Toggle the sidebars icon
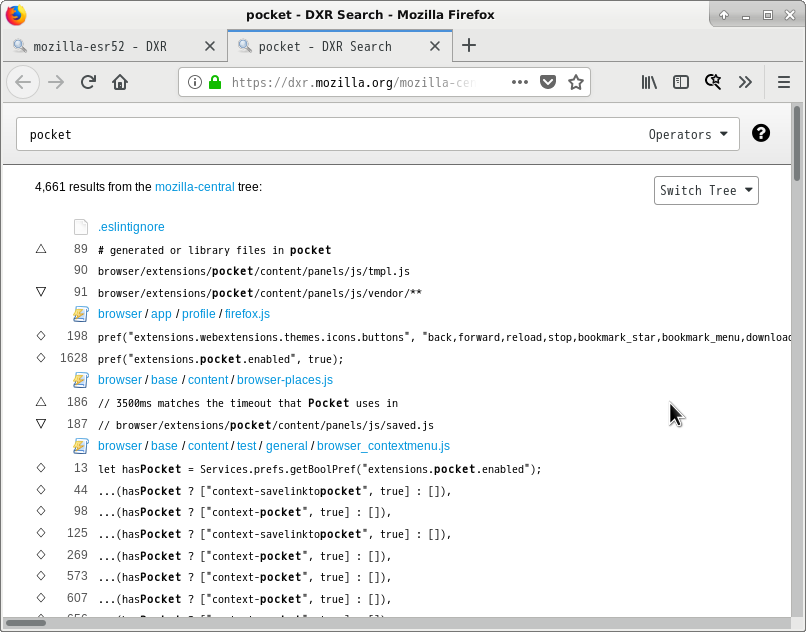 [x=681, y=82]
